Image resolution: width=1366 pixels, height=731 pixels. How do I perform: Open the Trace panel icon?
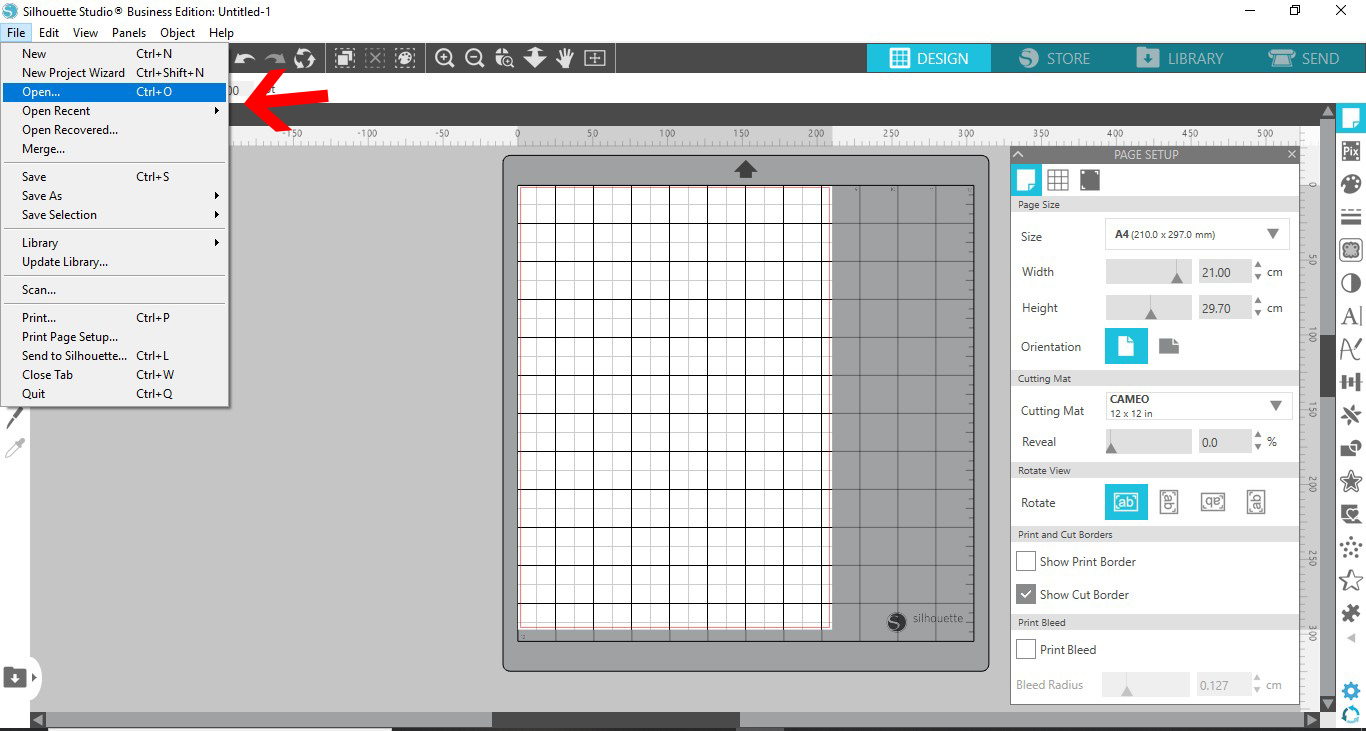[1351, 250]
